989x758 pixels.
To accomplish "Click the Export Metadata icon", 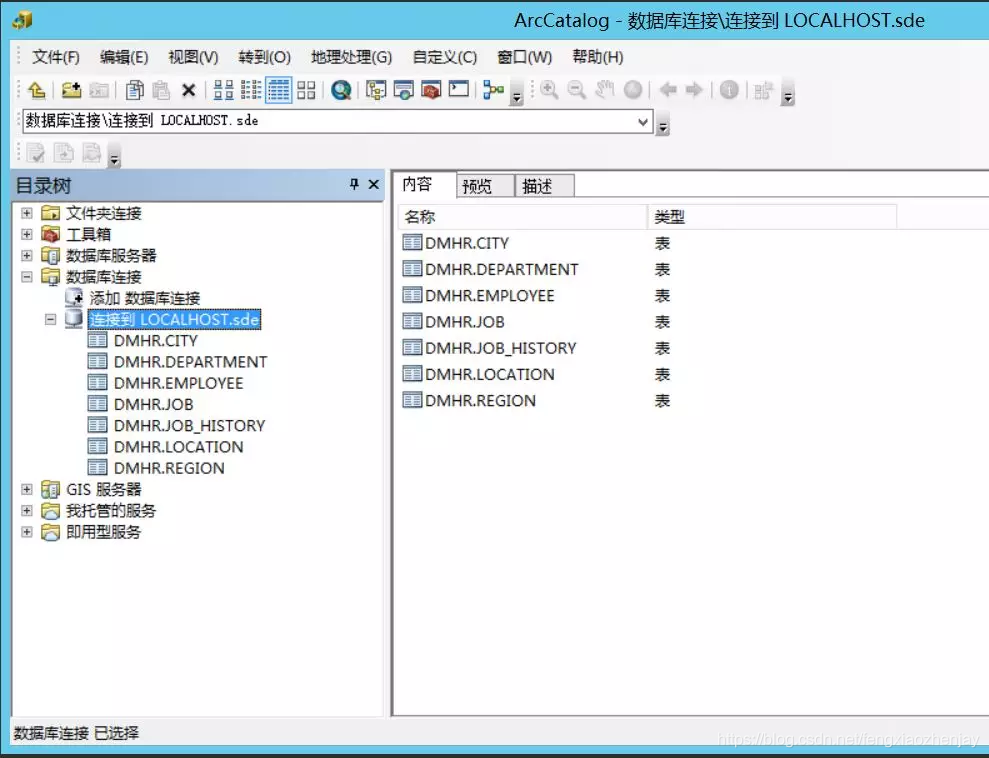I will coord(64,153).
